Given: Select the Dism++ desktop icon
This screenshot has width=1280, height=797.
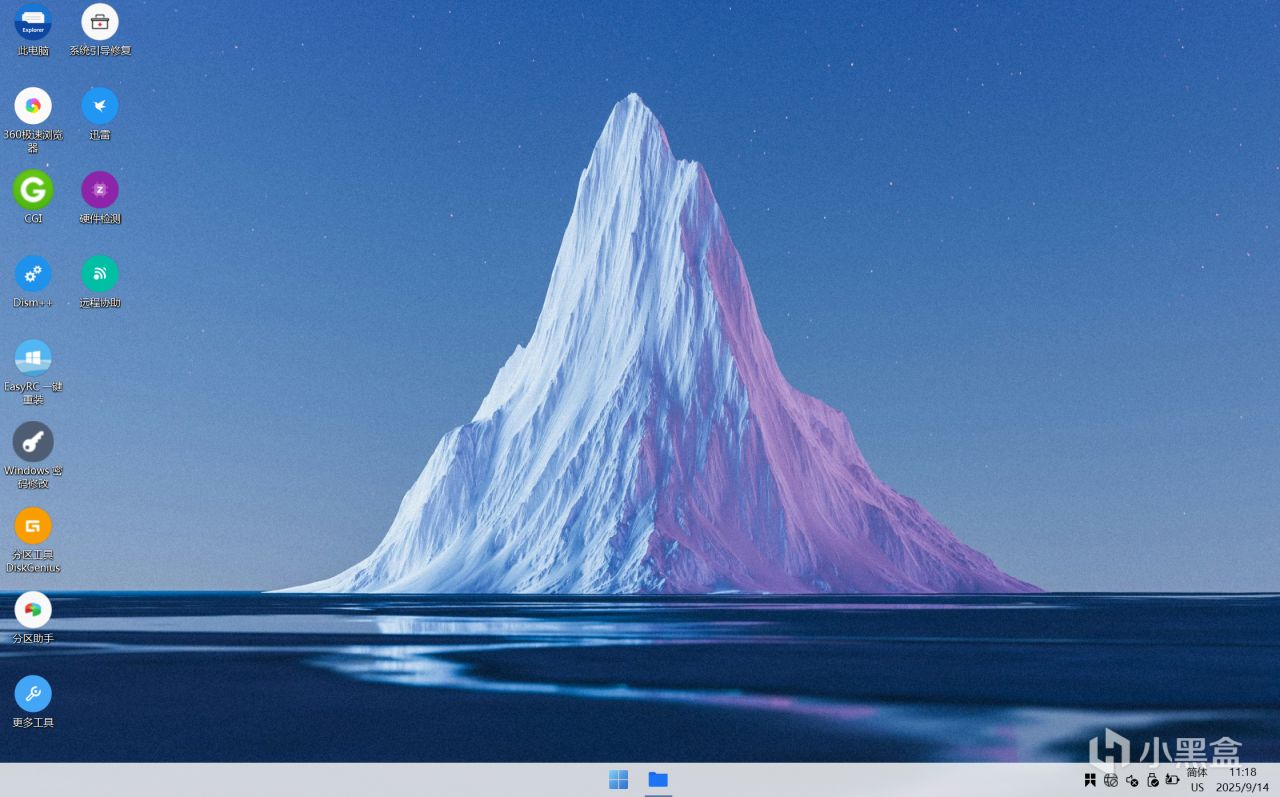Looking at the screenshot, I should pos(33,282).
